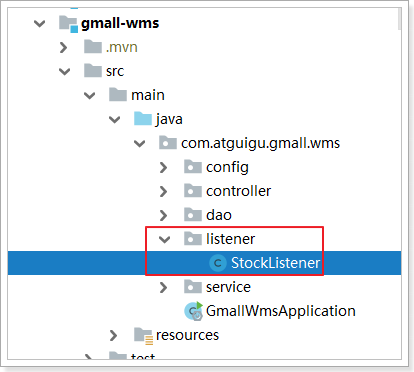Select the listener label

230,239
